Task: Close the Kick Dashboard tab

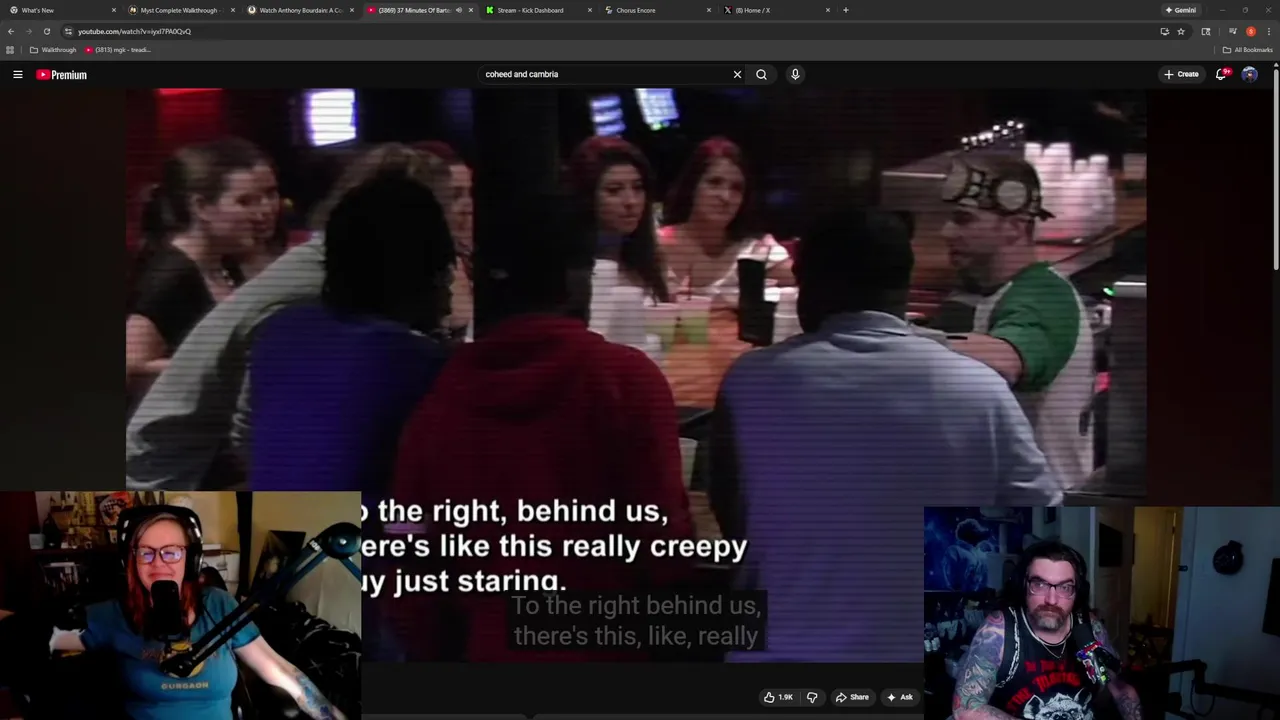Action: 590,10
